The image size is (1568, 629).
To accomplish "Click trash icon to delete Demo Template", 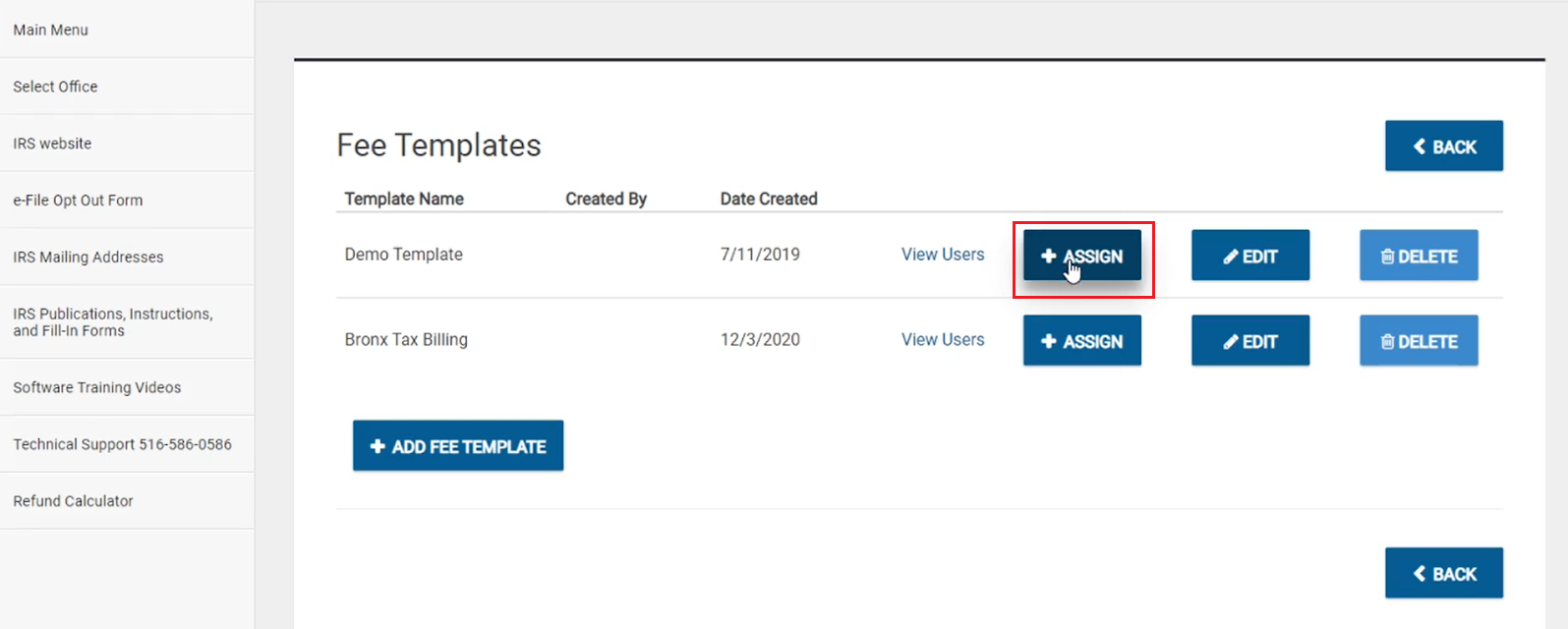I will coord(1387,257).
